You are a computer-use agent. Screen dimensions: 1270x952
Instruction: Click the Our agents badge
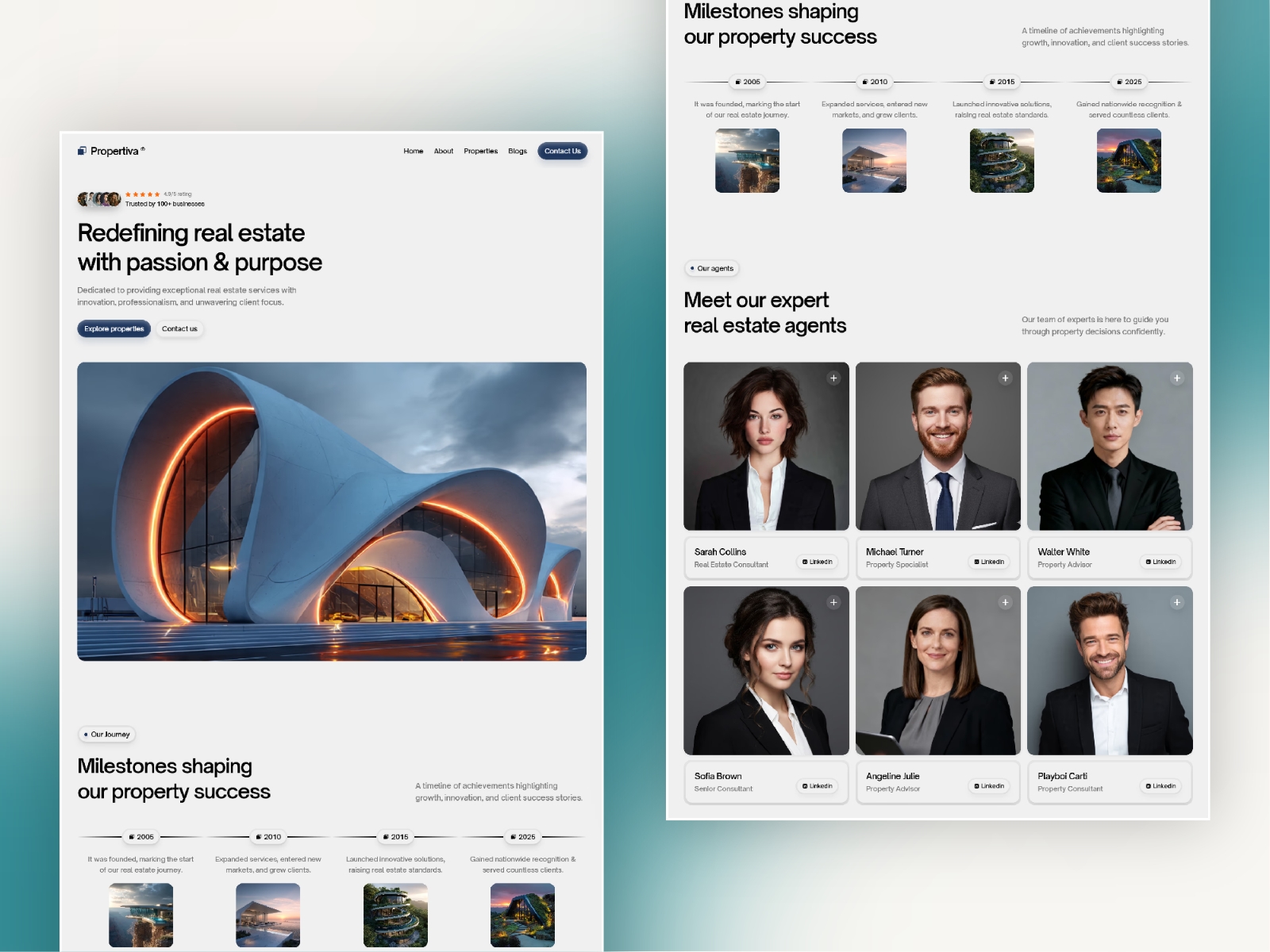point(713,268)
